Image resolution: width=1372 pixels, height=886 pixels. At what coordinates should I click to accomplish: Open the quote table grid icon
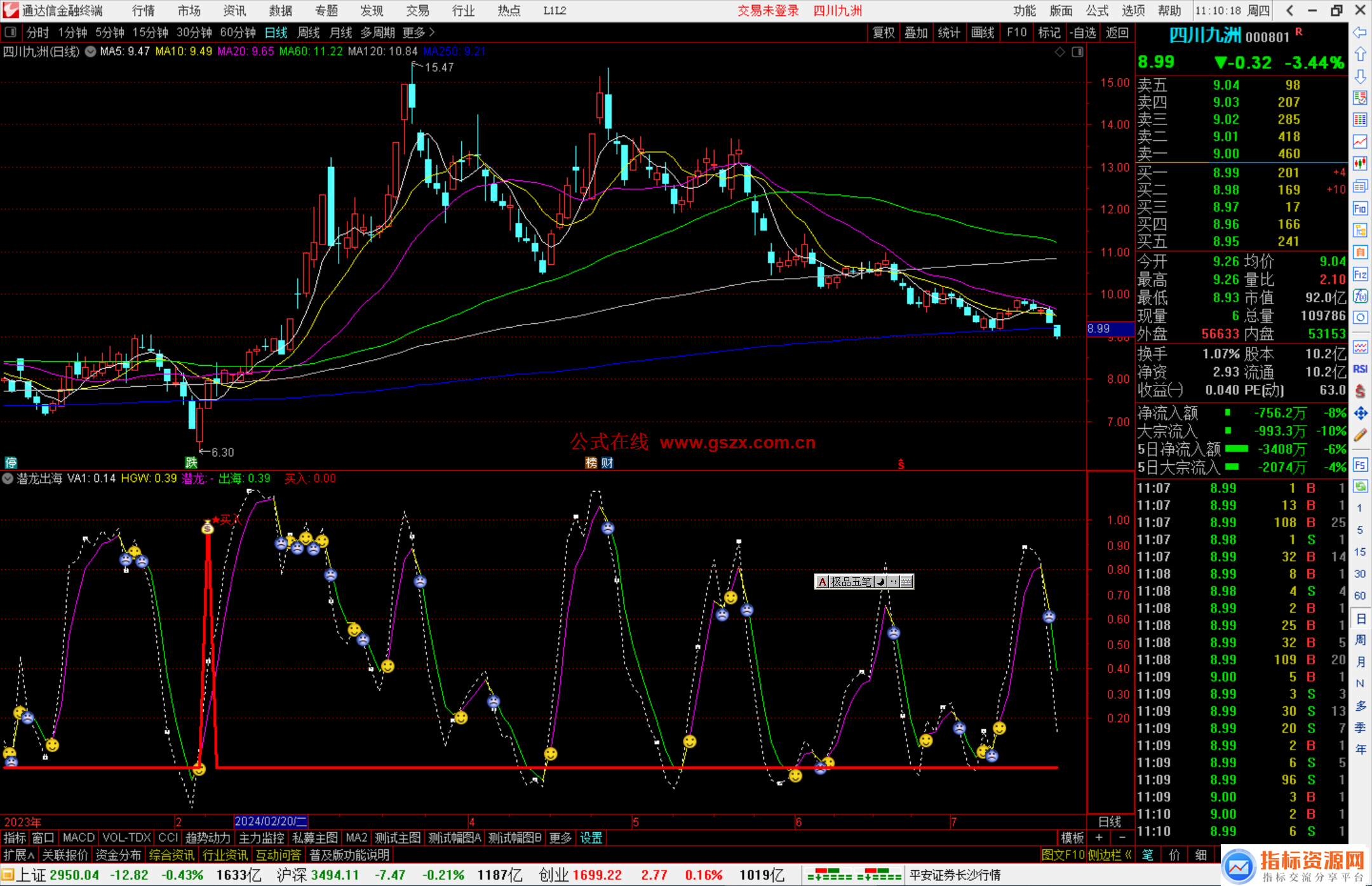pyautogui.click(x=1360, y=120)
